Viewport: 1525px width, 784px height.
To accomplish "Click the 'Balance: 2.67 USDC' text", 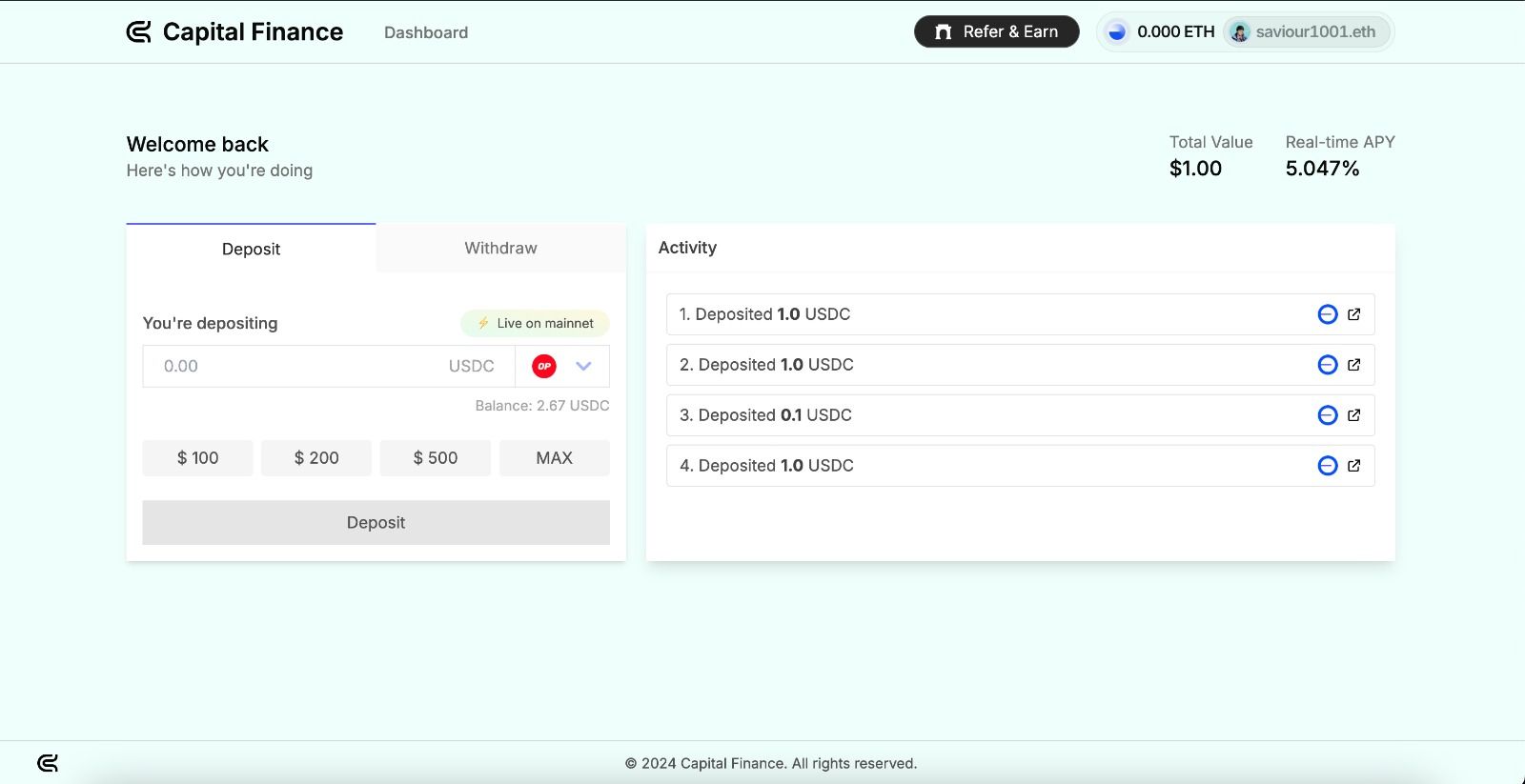I will (x=542, y=406).
